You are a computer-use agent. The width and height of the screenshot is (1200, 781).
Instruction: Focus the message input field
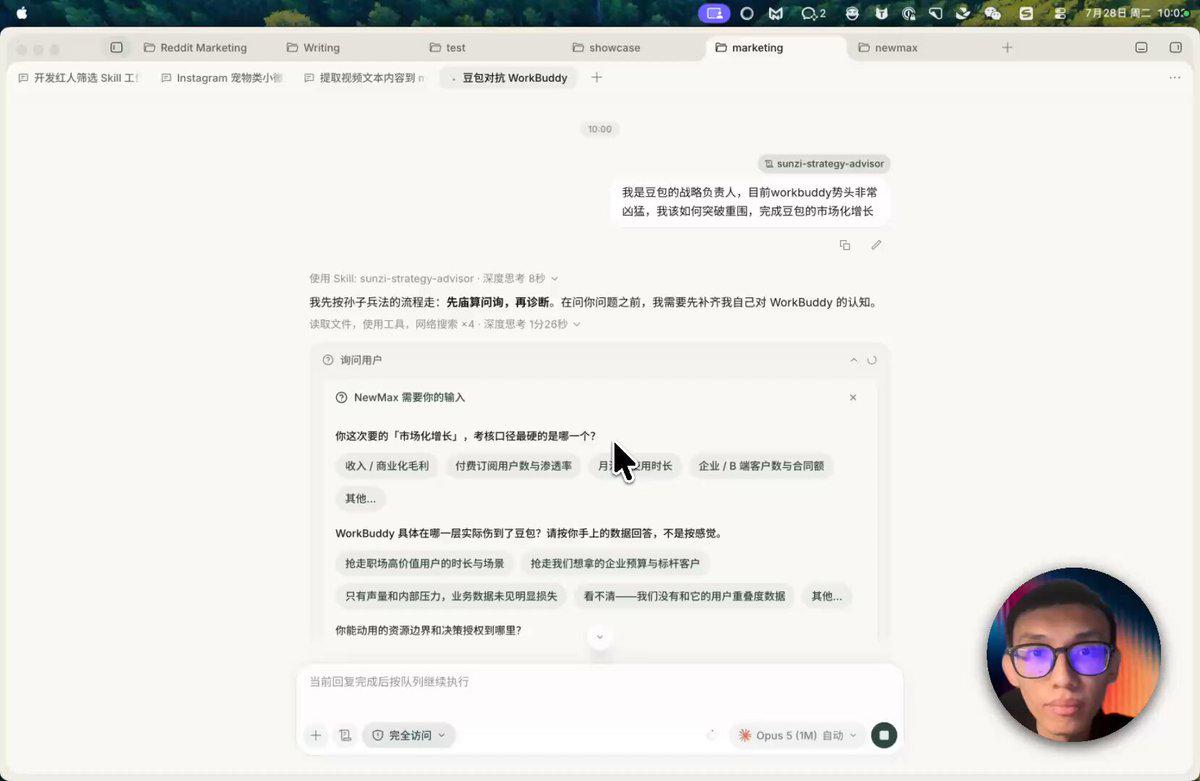pyautogui.click(x=600, y=683)
